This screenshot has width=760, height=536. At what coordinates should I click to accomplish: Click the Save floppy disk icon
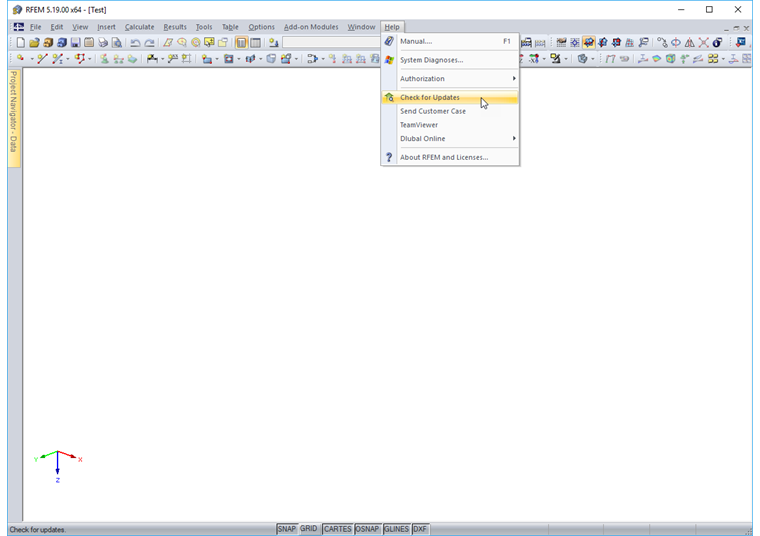tap(75, 43)
